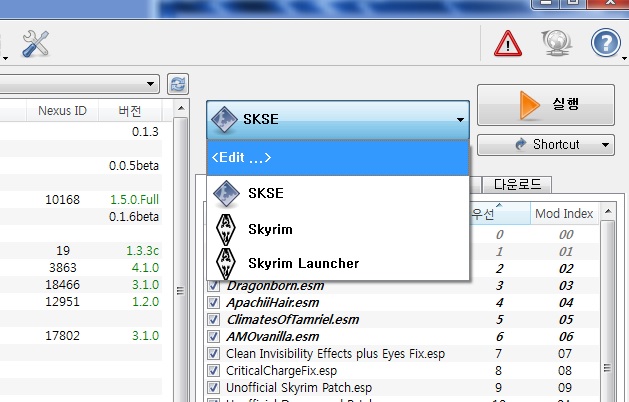The image size is (629, 402).
Task: Click the version 1.3.3c cell
Action: (x=142, y=250)
